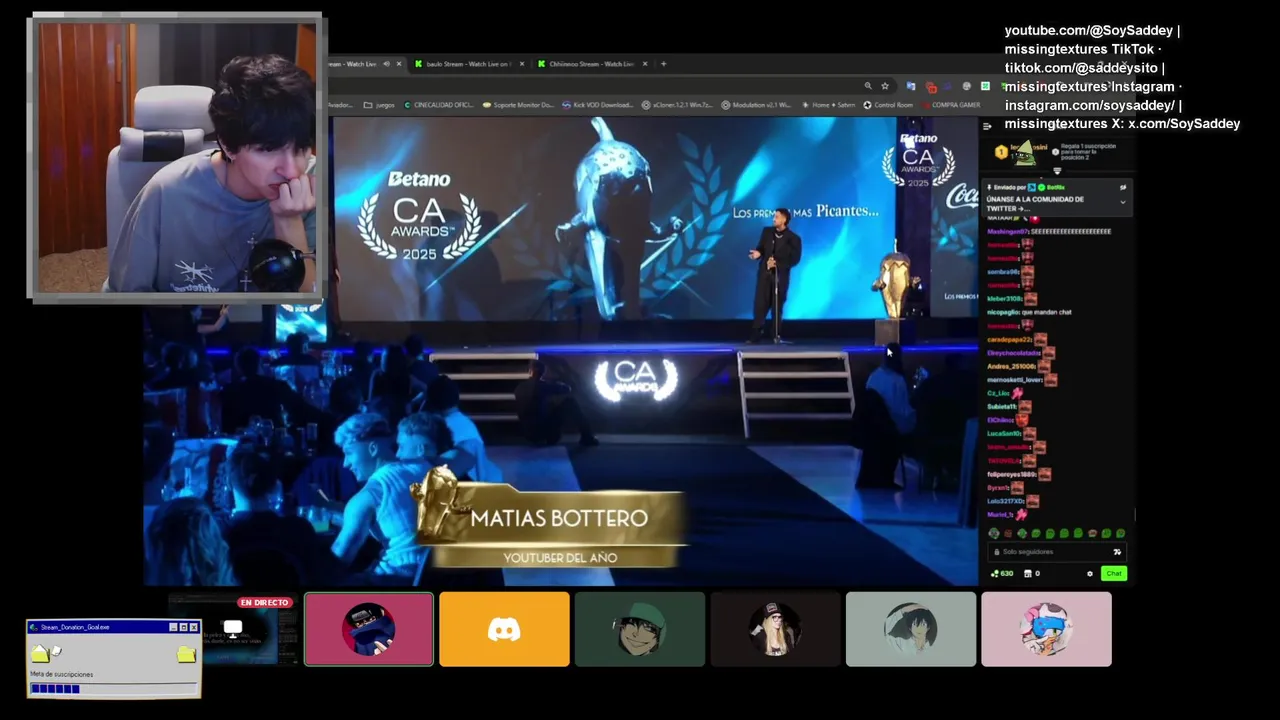Viewport: 1280px width, 720px height.
Task: Expand the pinned Twitter community message
Action: pos(1123,202)
